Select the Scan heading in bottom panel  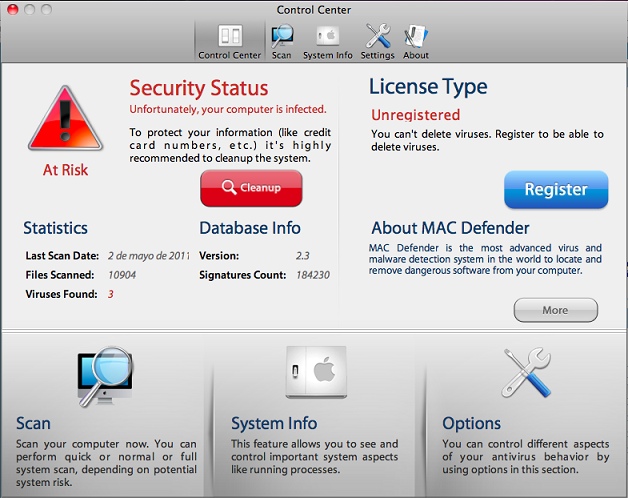pyautogui.click(x=33, y=423)
